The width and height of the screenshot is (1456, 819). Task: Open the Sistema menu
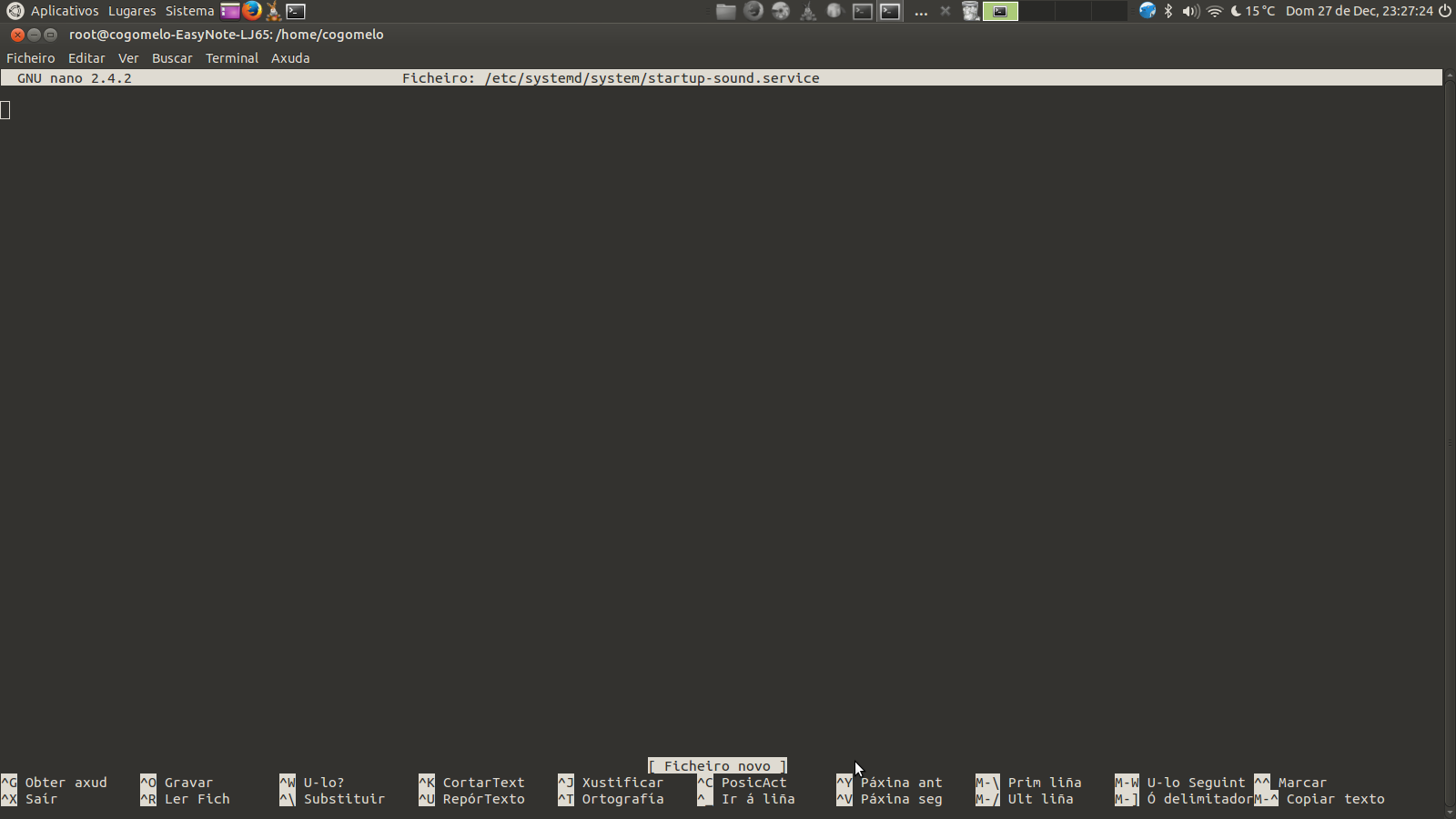click(x=189, y=11)
